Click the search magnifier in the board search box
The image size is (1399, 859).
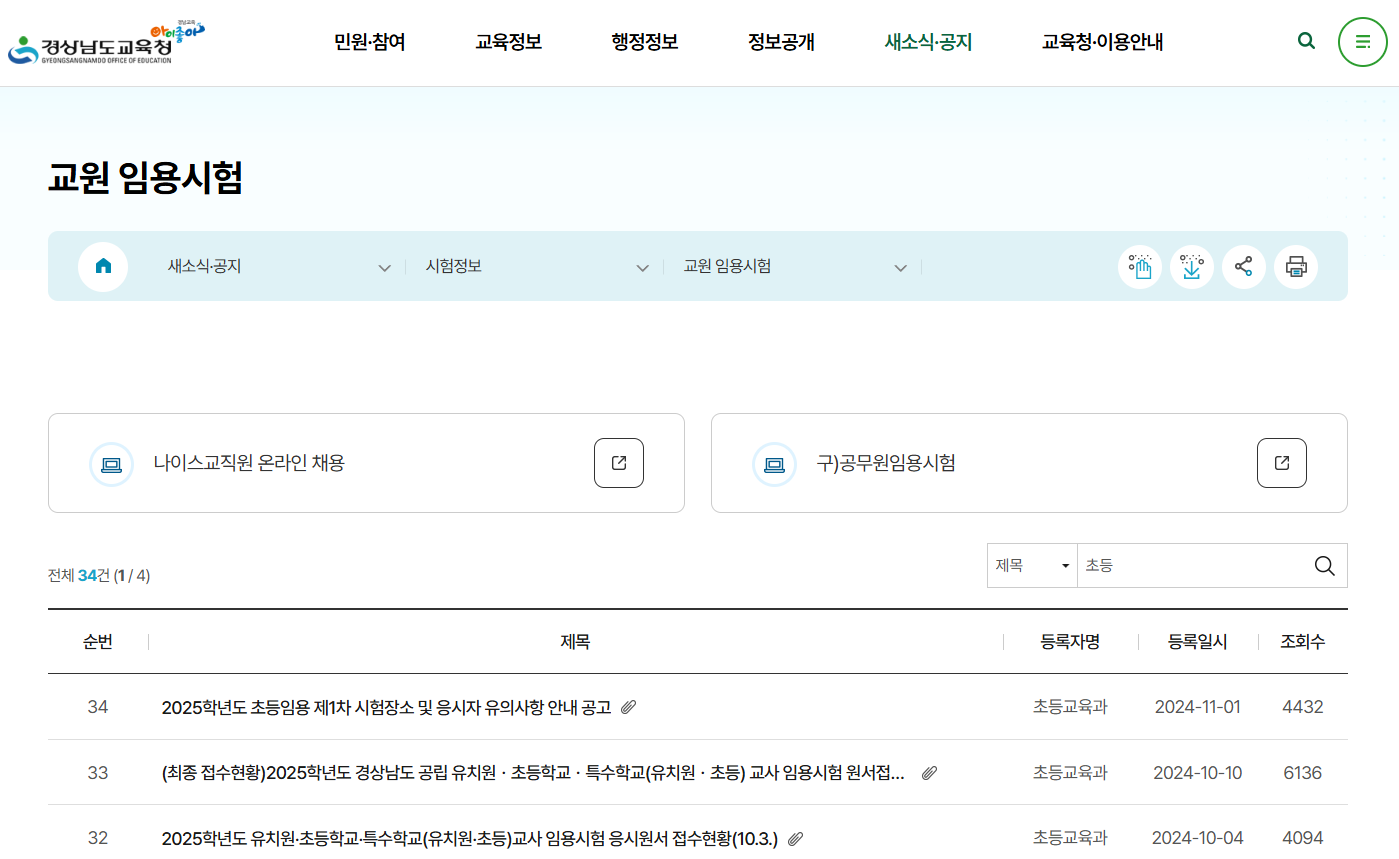pyautogui.click(x=1325, y=565)
